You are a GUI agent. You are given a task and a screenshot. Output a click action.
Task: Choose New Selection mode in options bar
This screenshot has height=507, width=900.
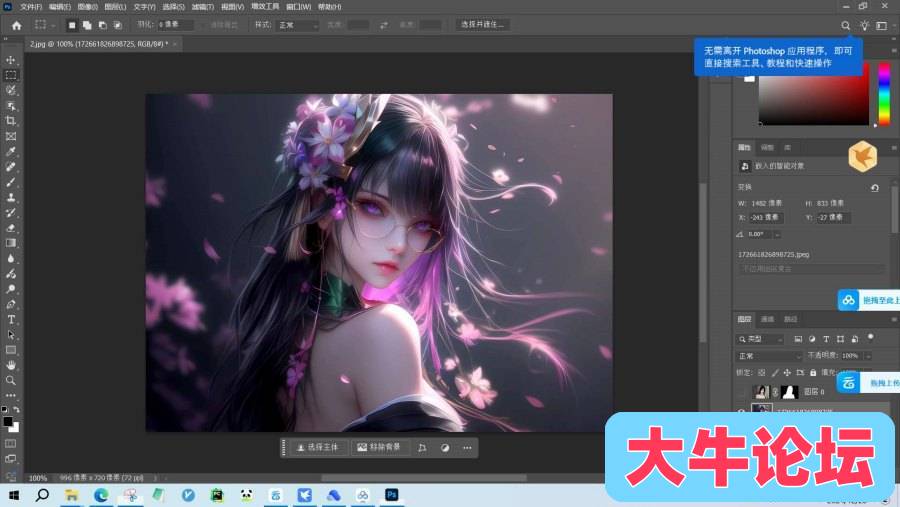(x=72, y=25)
